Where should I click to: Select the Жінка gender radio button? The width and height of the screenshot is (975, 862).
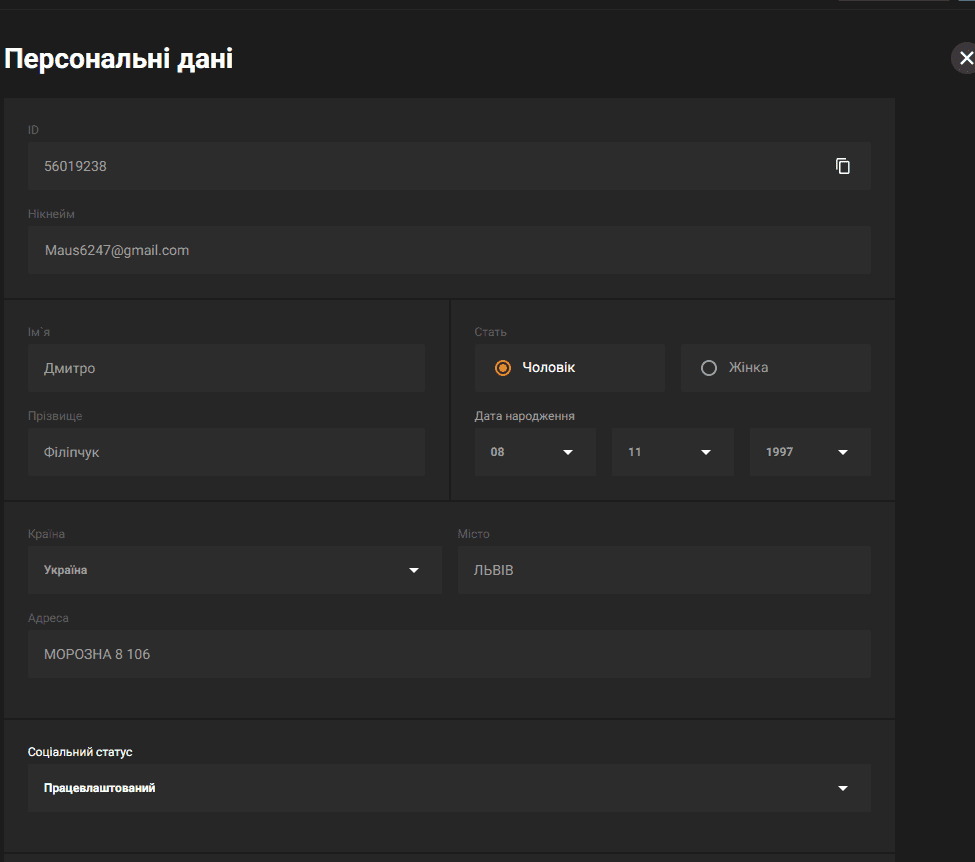coord(709,368)
